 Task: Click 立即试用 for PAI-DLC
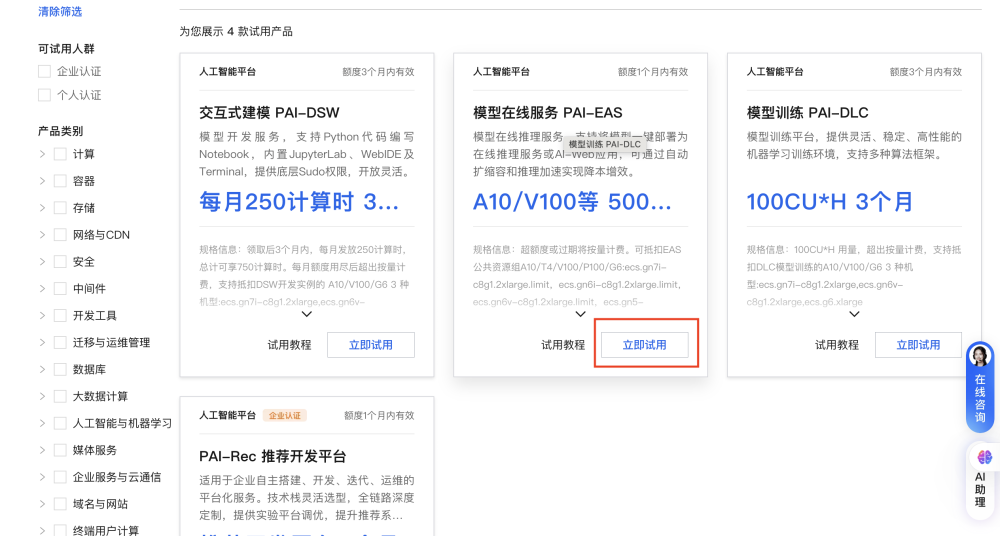tap(918, 345)
